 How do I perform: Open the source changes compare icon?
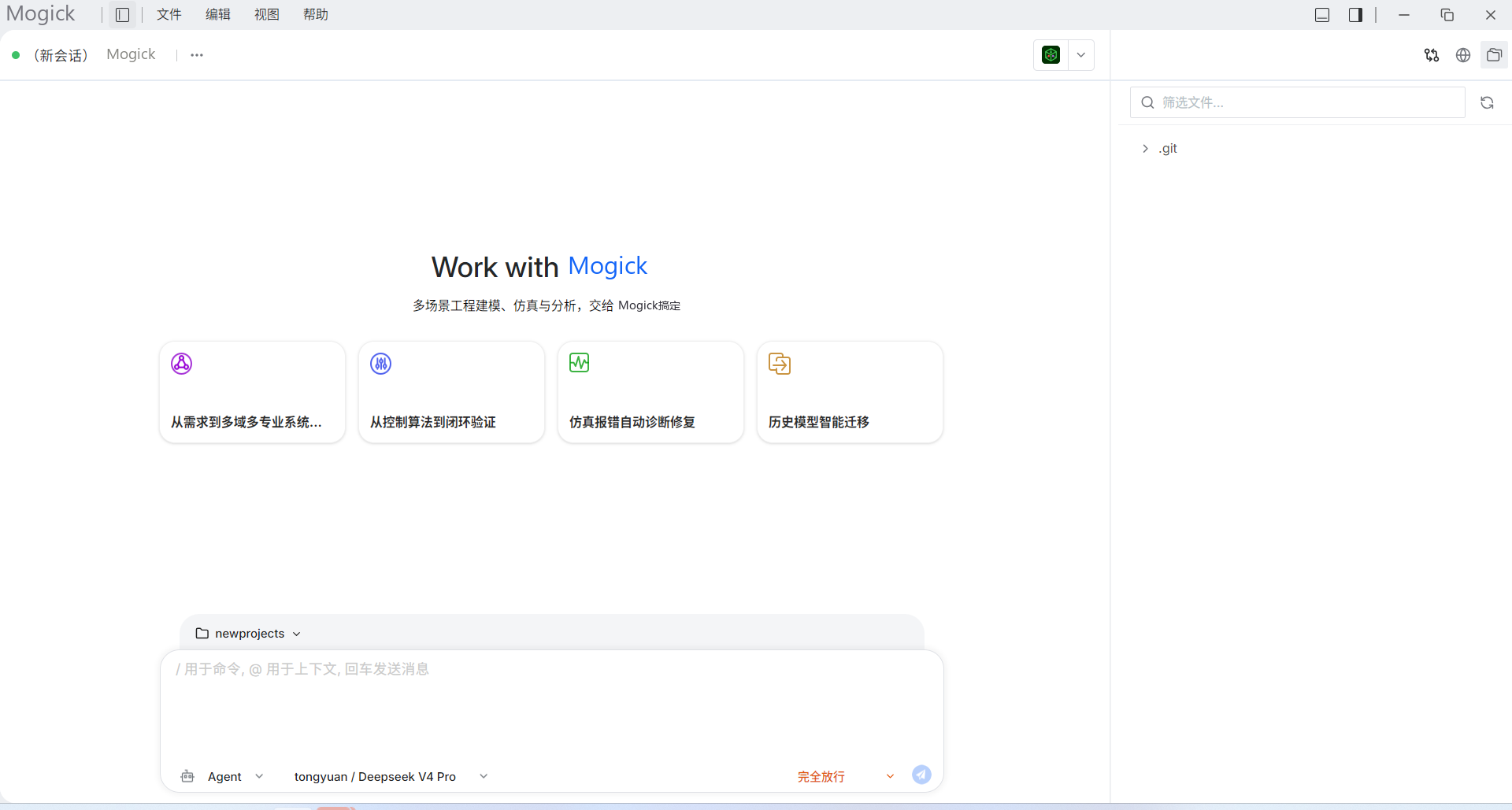click(x=1432, y=55)
